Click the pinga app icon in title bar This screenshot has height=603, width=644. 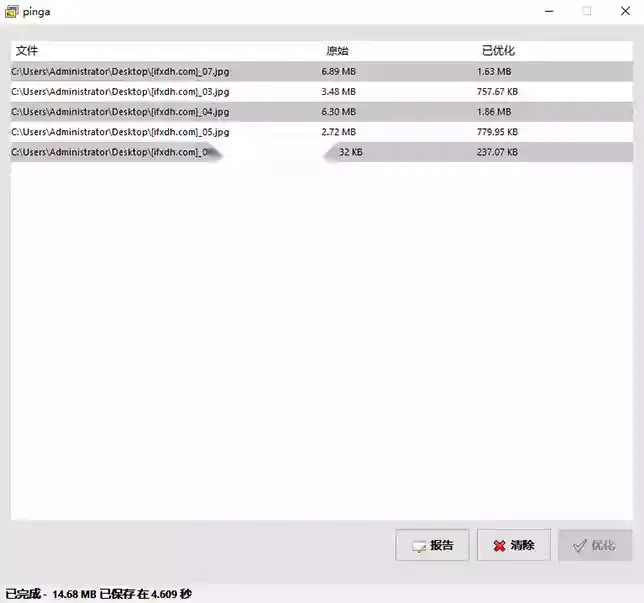(x=11, y=11)
